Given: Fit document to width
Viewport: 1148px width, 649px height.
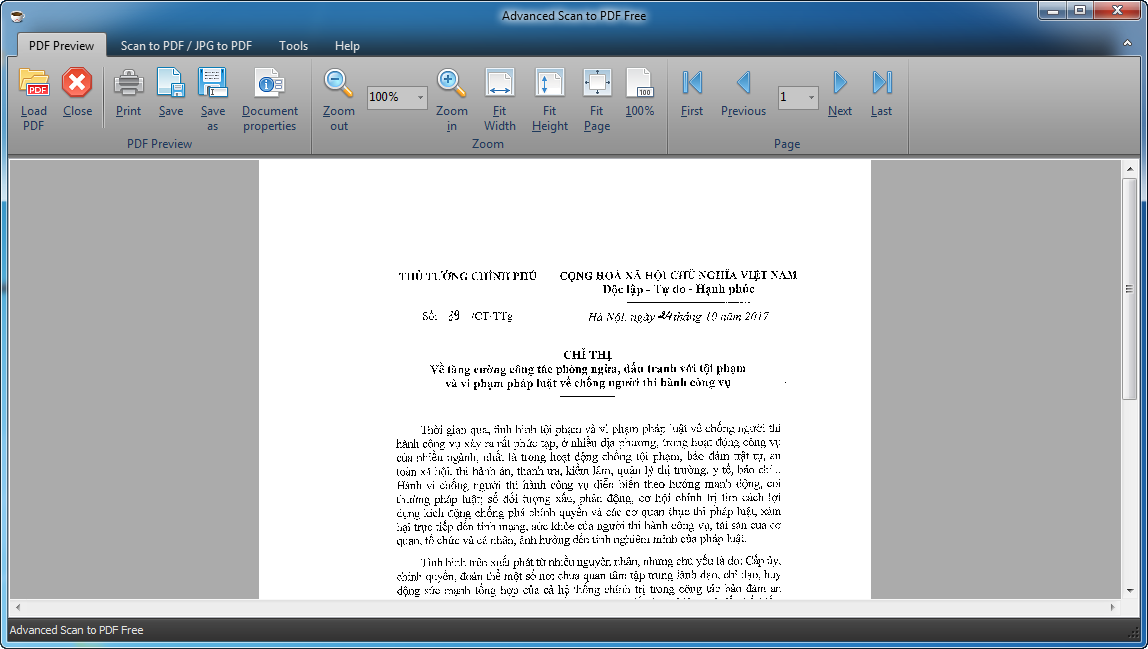Looking at the screenshot, I should (499, 84).
